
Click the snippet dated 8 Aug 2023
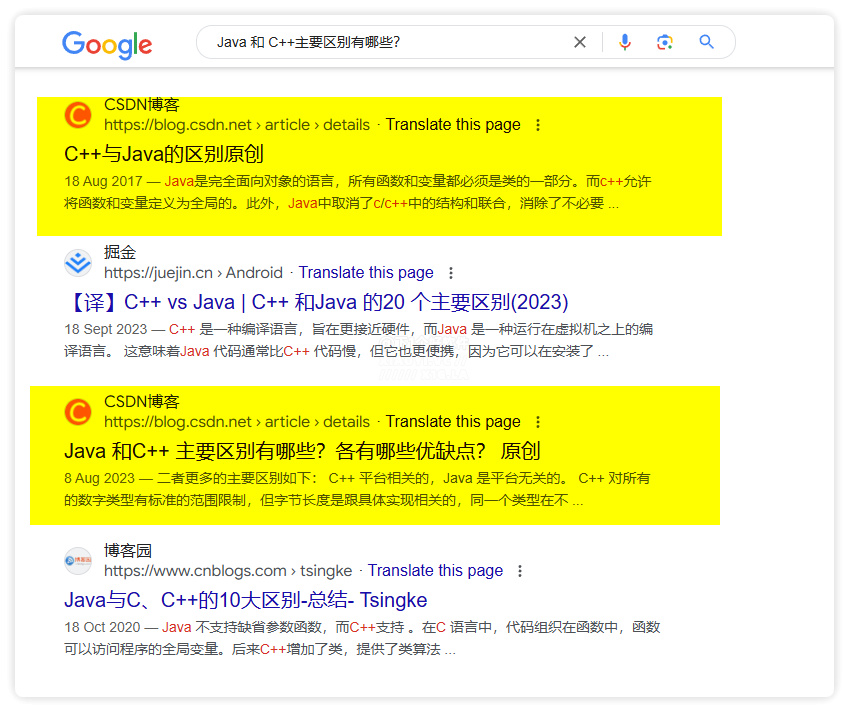point(357,489)
